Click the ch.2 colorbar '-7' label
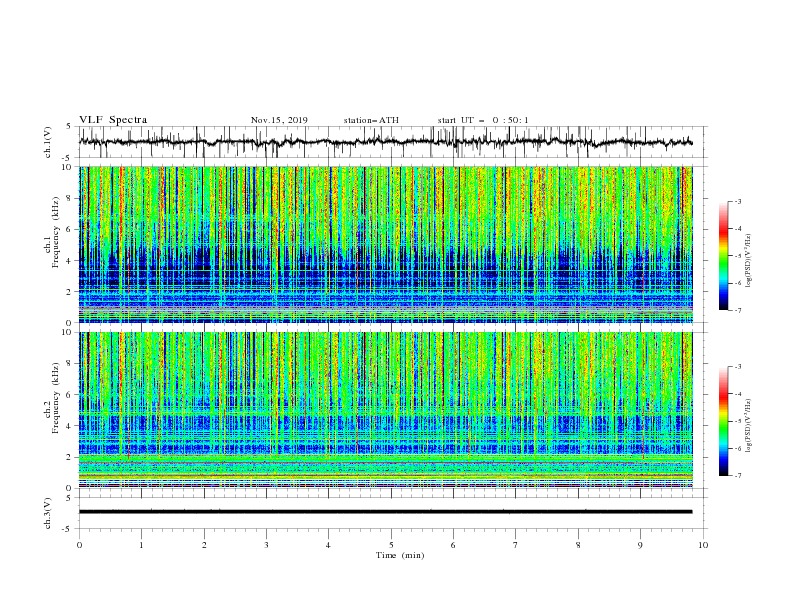Image resolution: width=792 pixels, height=612 pixels. [x=737, y=475]
